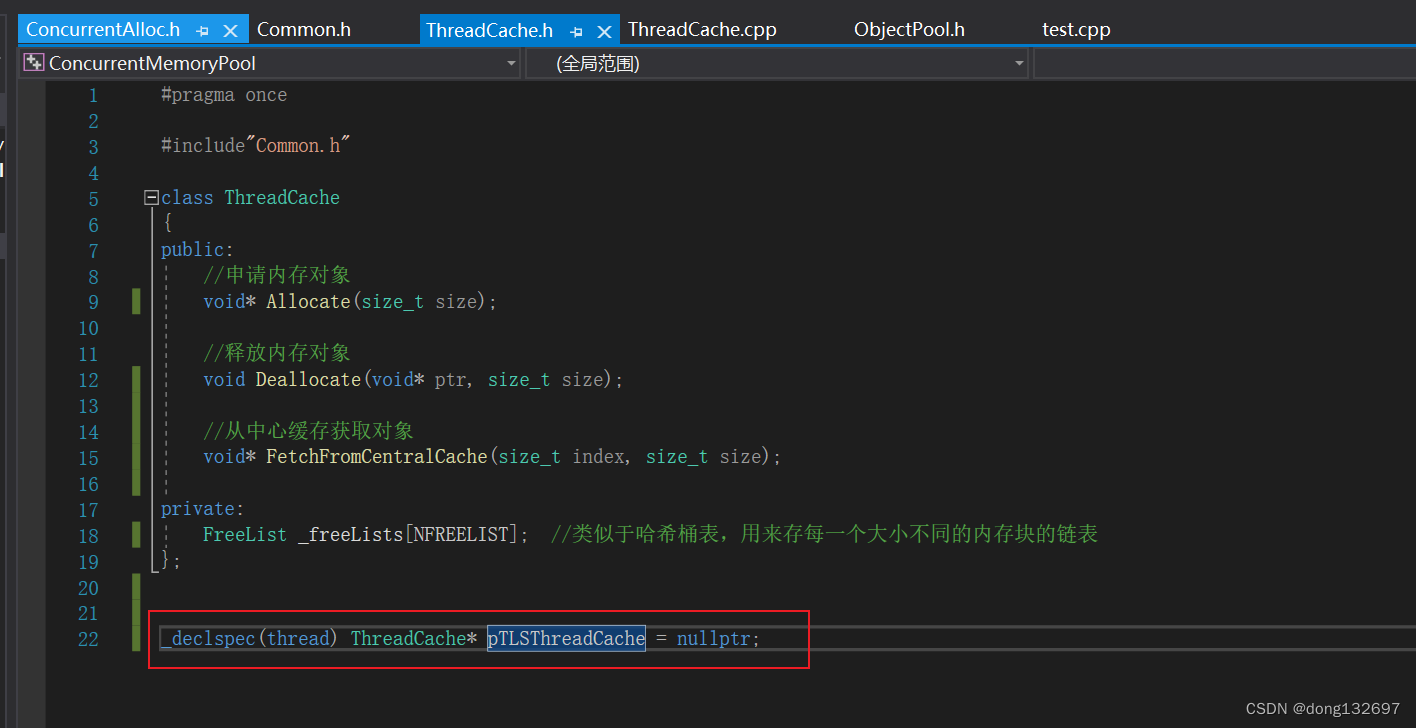The width and height of the screenshot is (1416, 728).
Task: Click the private: access specifier
Action: click(202, 509)
